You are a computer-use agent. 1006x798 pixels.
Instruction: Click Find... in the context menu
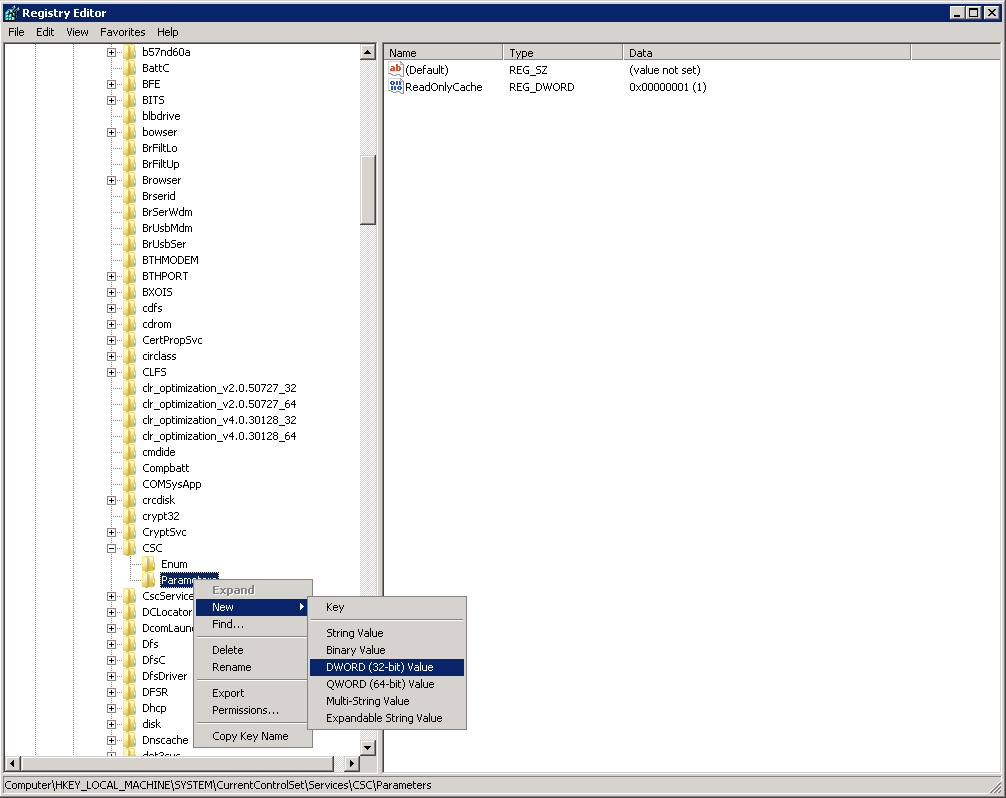point(253,624)
